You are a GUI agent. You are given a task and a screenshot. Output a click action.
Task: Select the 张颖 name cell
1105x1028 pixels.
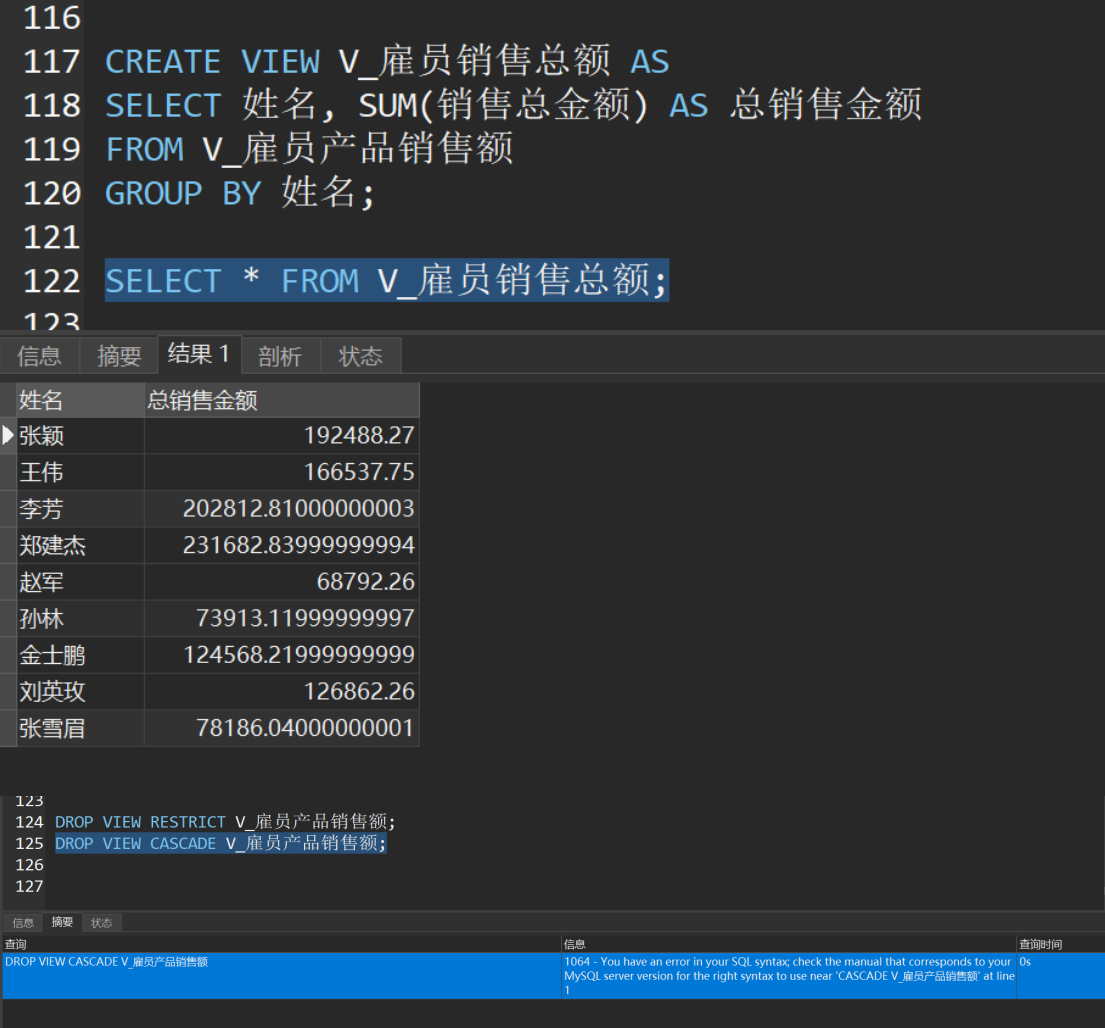[x=80, y=435]
